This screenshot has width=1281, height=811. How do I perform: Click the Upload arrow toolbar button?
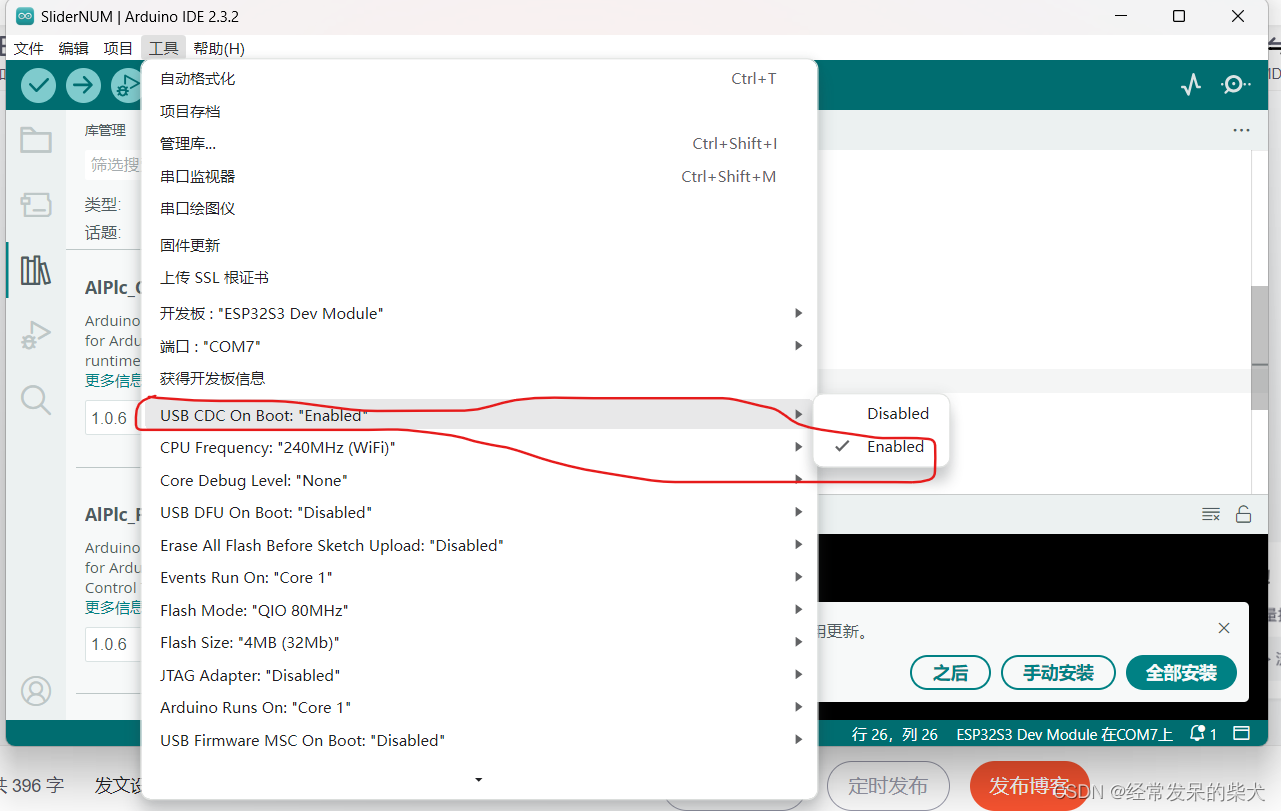tap(84, 85)
